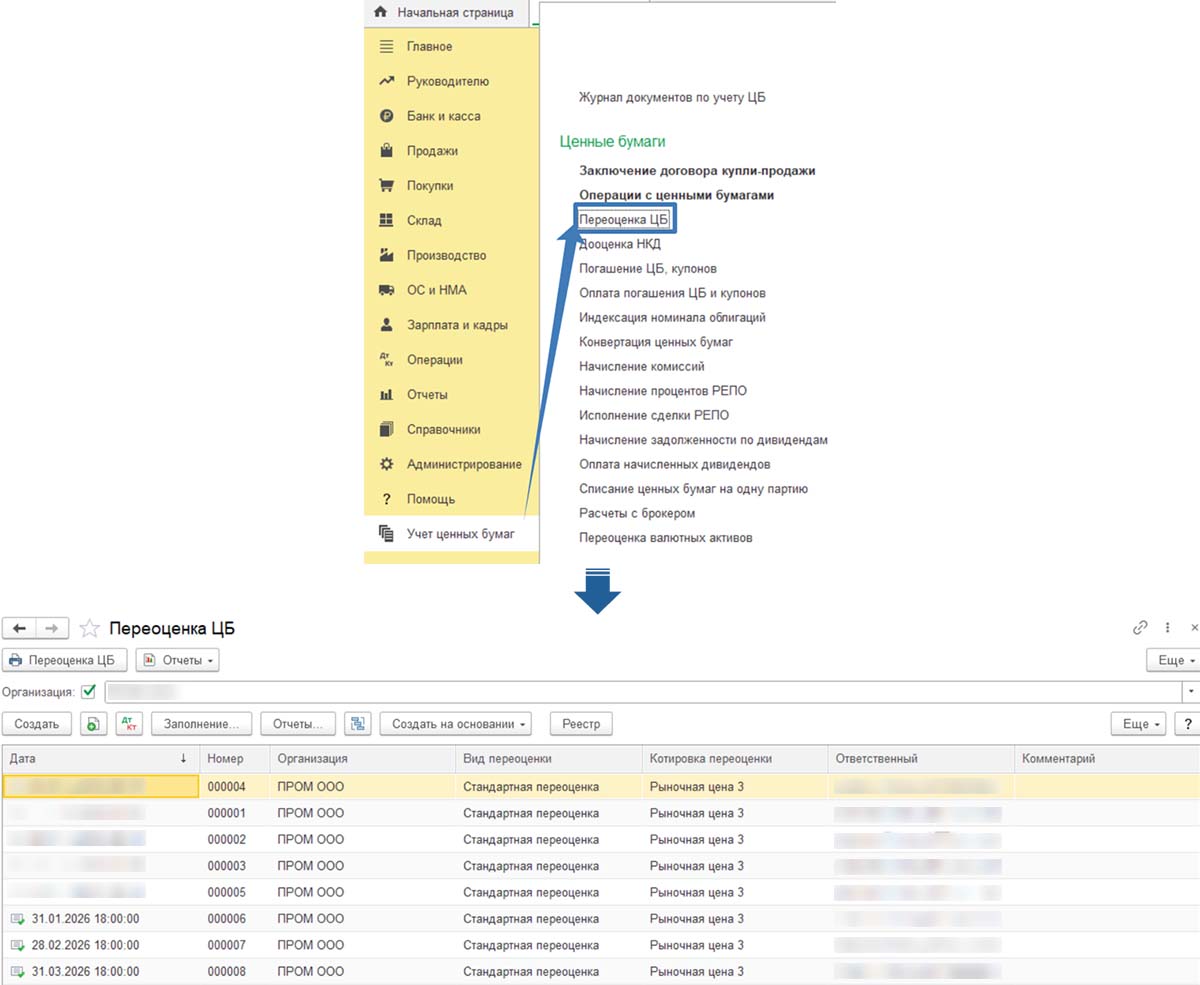This screenshot has width=1200, height=985.
Task: Select the row dated 31.01.2026 18:00:00
Action: click(600, 919)
